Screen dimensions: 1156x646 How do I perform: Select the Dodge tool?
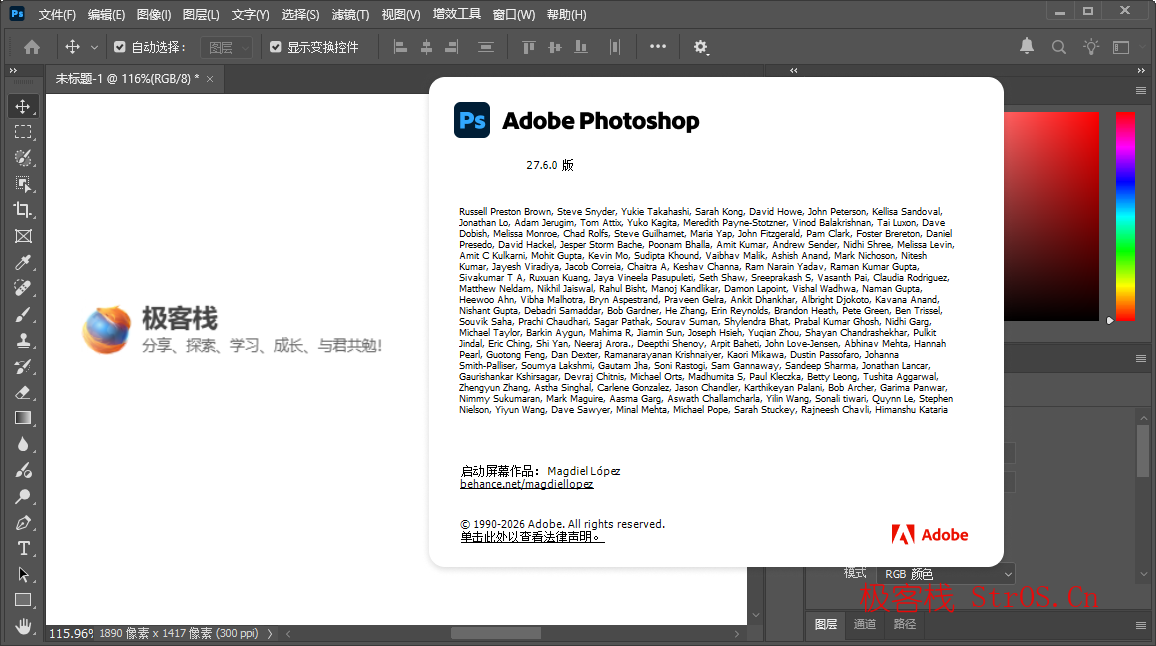coord(23,496)
